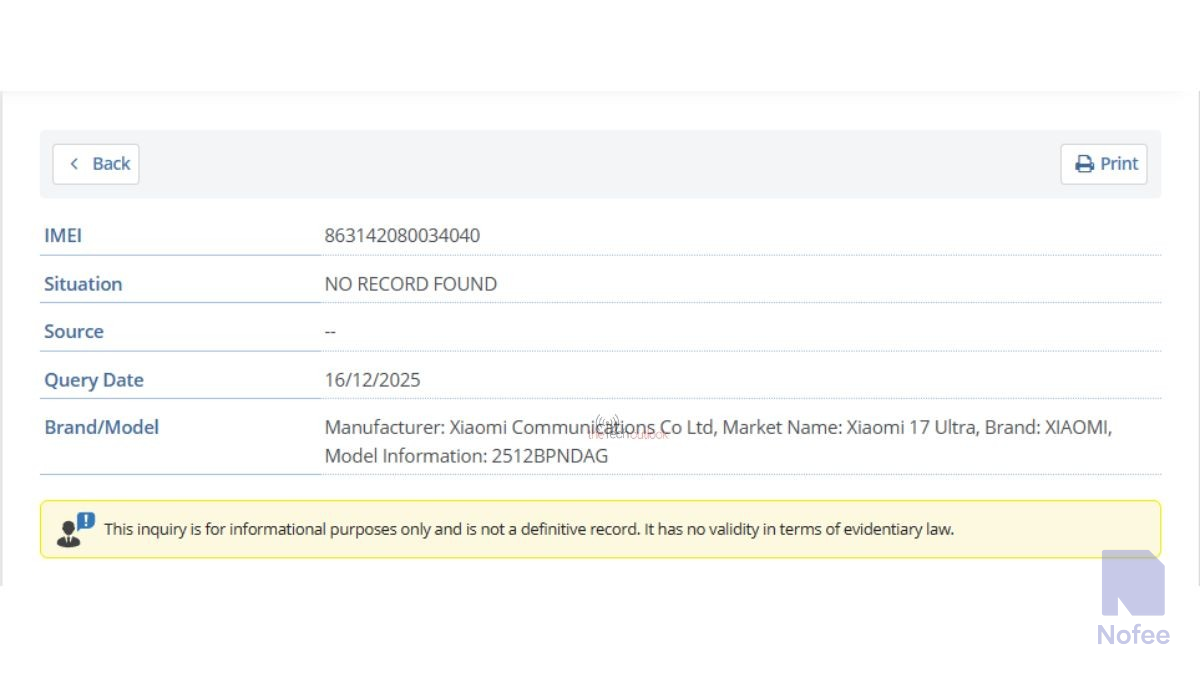Select the IMEI field label
Image resolution: width=1200 pixels, height=675 pixels.
(63, 236)
